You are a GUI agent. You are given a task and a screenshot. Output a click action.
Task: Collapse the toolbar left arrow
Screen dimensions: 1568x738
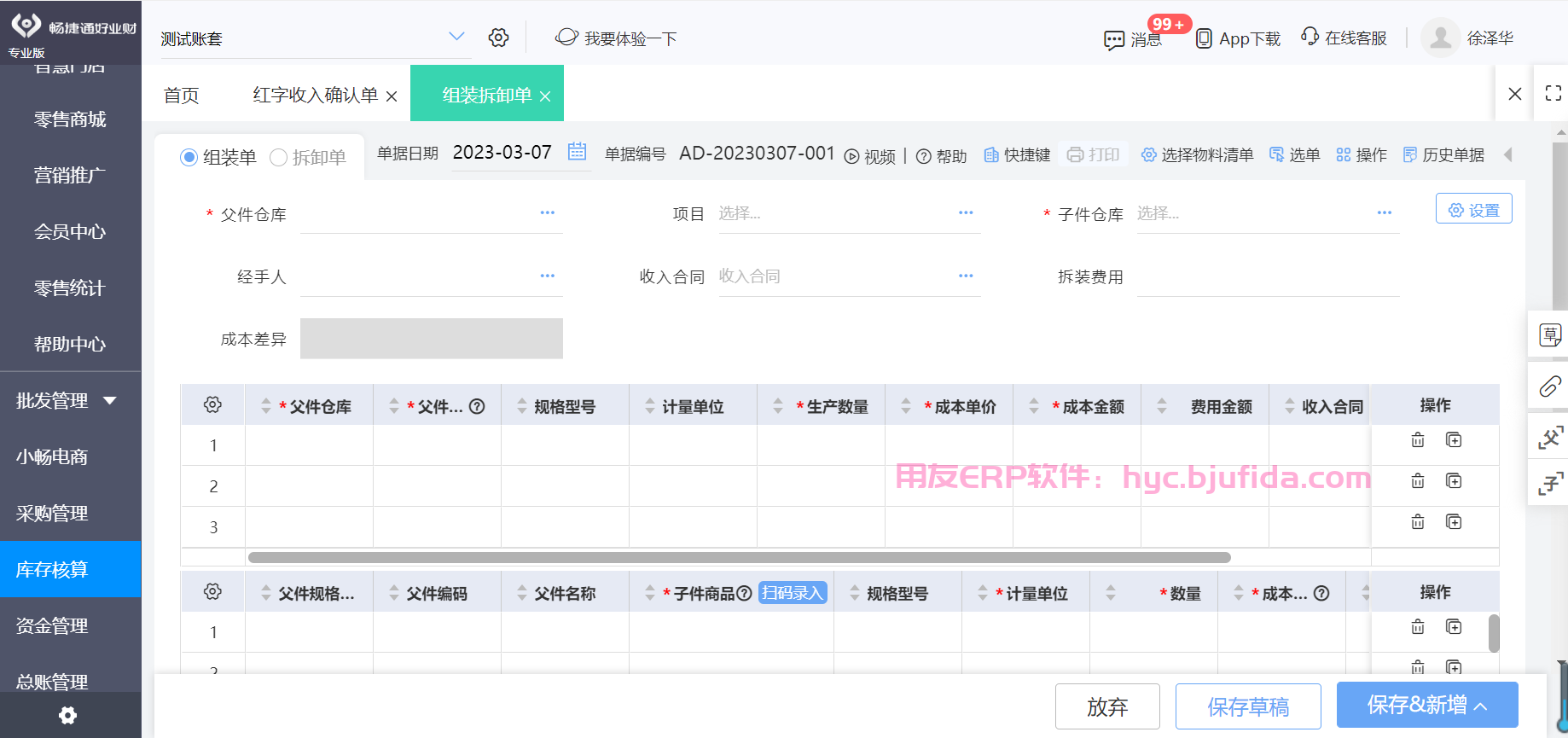click(x=1508, y=154)
